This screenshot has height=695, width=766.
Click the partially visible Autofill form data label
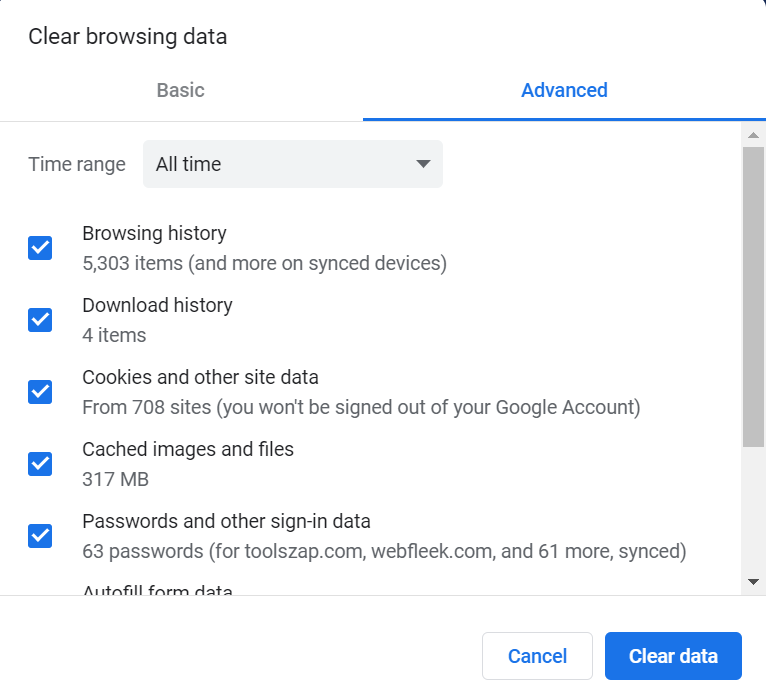(157, 591)
